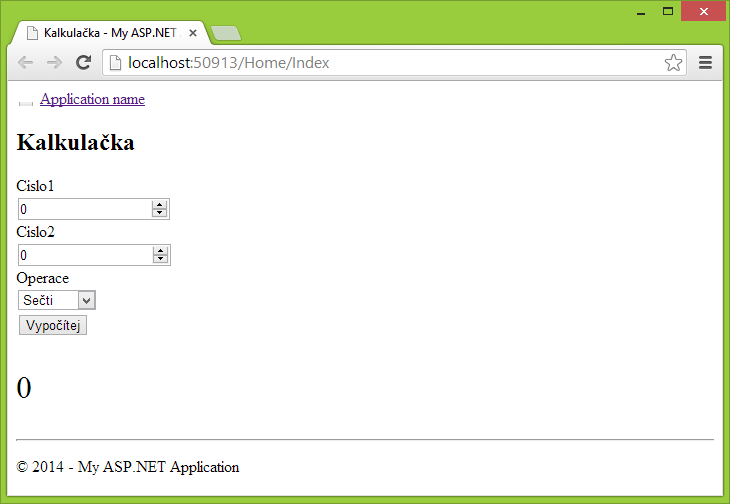Click the © 2014 footer text
The width and height of the screenshot is (730, 504).
(x=128, y=467)
